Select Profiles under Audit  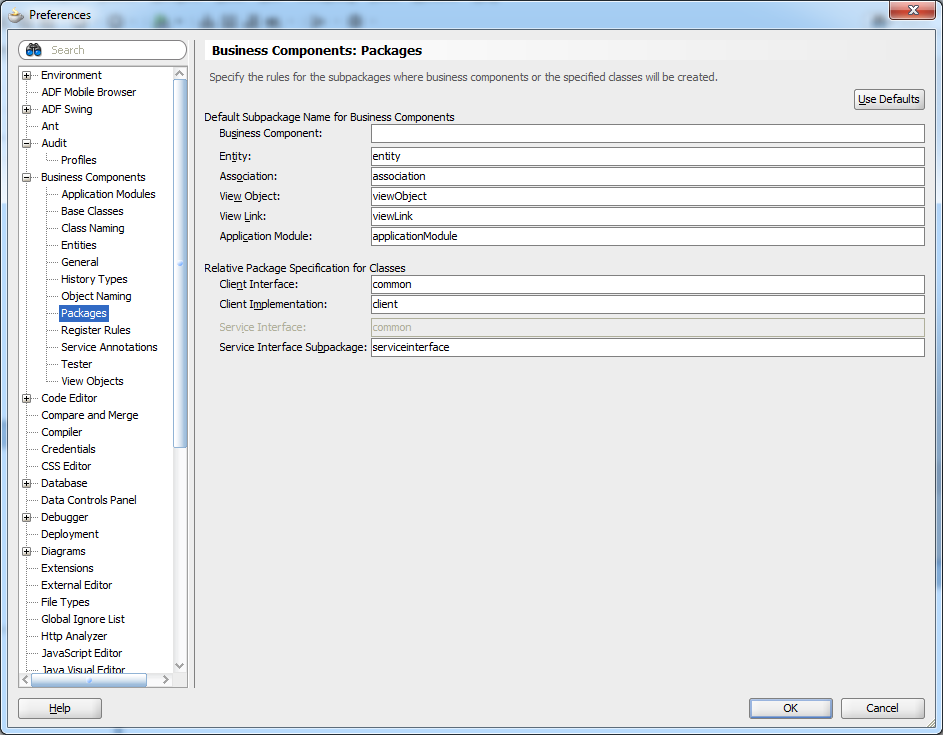pyautogui.click(x=78, y=159)
